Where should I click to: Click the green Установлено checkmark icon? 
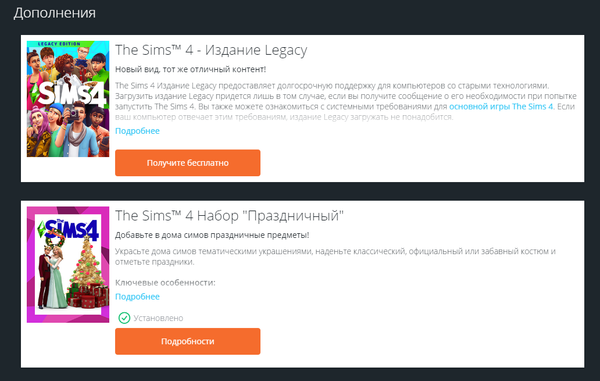[x=124, y=318]
